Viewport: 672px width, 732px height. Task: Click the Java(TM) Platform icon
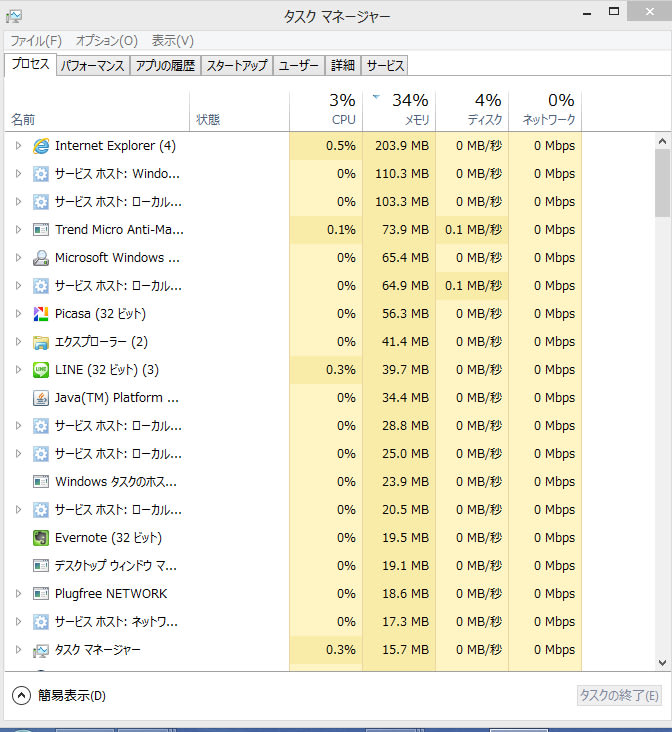tap(41, 398)
